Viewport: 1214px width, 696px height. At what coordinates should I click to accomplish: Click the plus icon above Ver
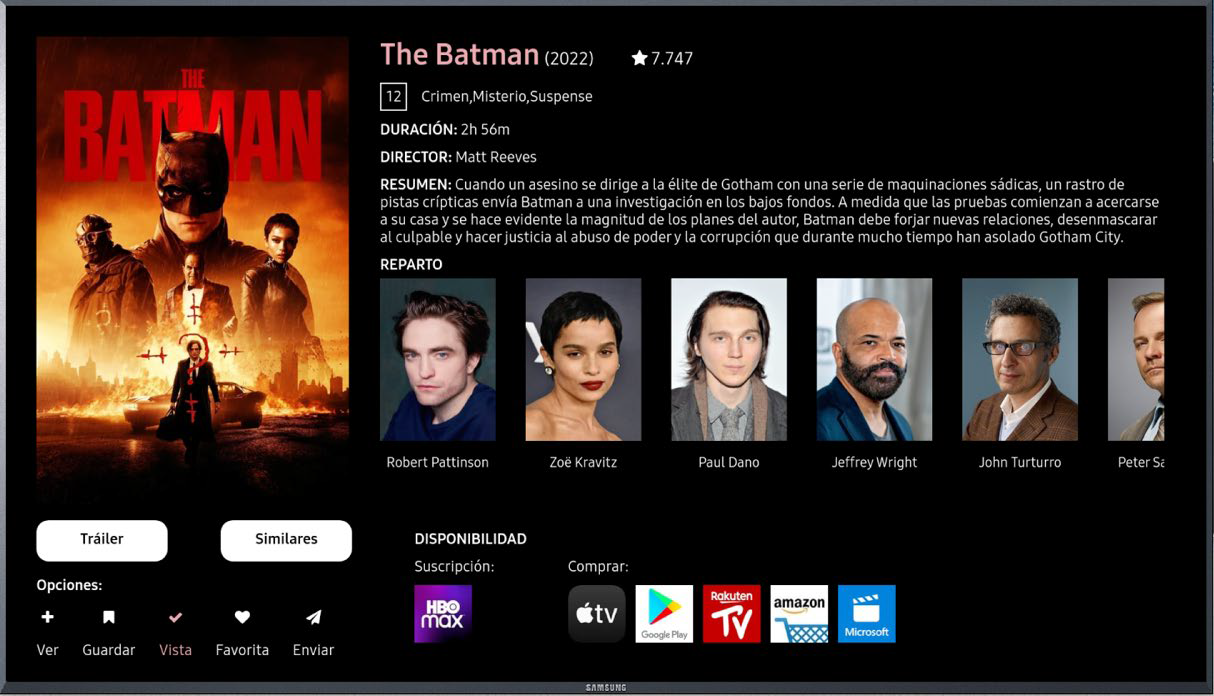click(x=47, y=617)
